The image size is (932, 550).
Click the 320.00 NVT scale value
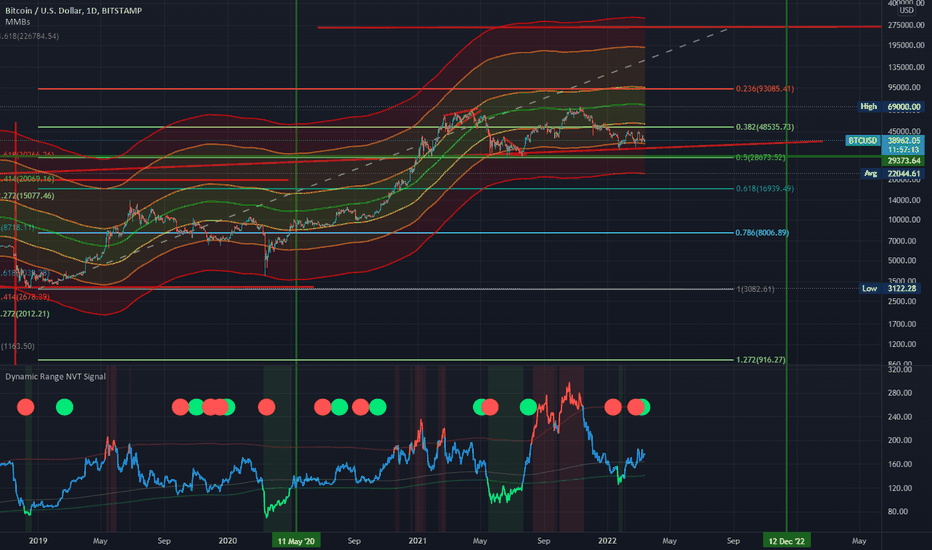(899, 370)
